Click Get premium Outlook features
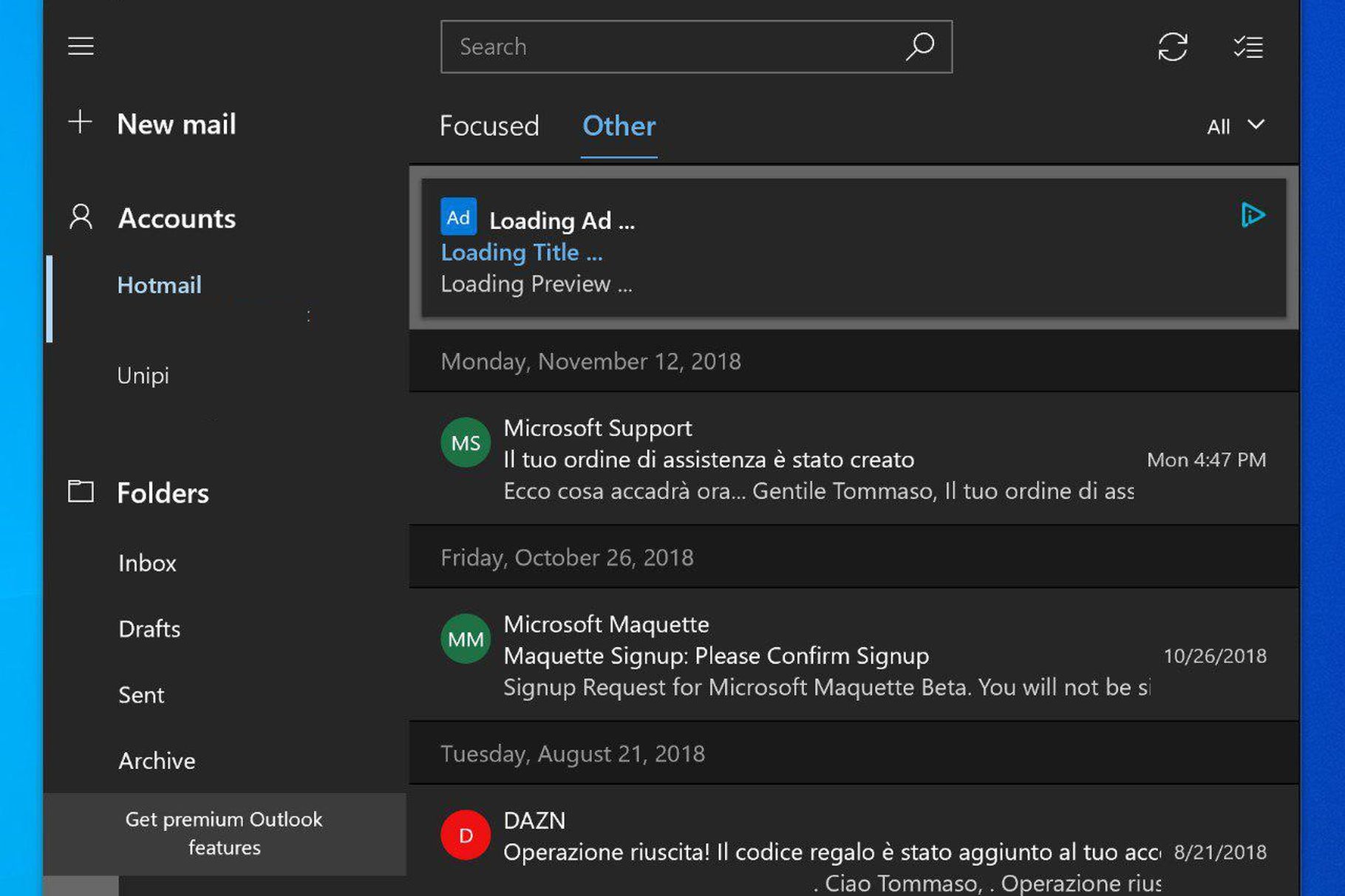This screenshot has width=1345, height=896. tap(224, 833)
